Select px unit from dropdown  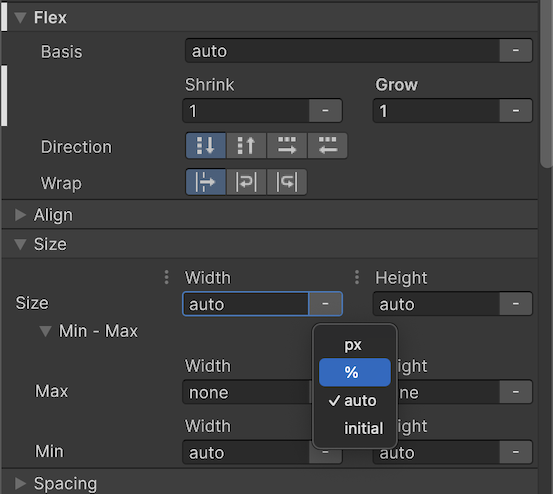(355, 344)
